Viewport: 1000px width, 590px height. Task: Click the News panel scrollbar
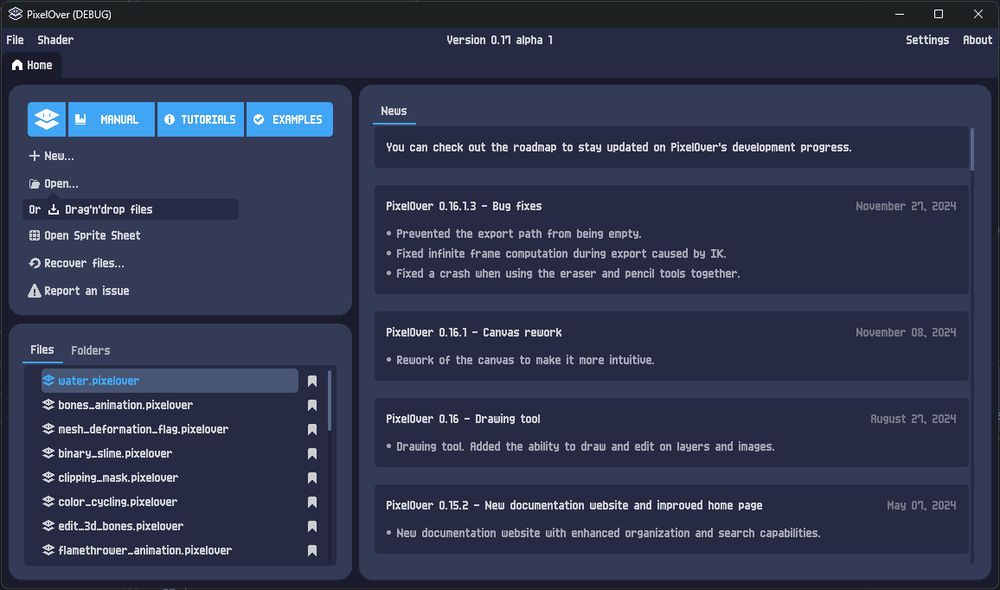(x=973, y=149)
